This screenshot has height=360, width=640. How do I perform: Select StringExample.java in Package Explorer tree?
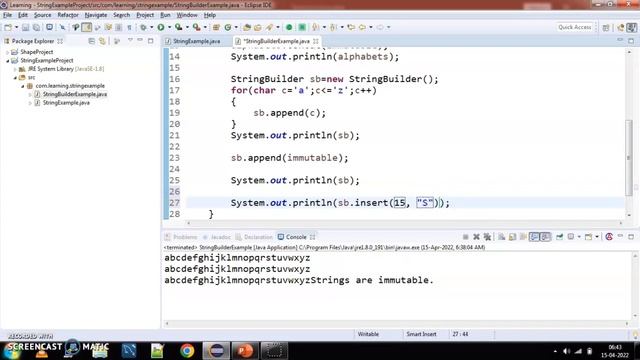pos(66,103)
